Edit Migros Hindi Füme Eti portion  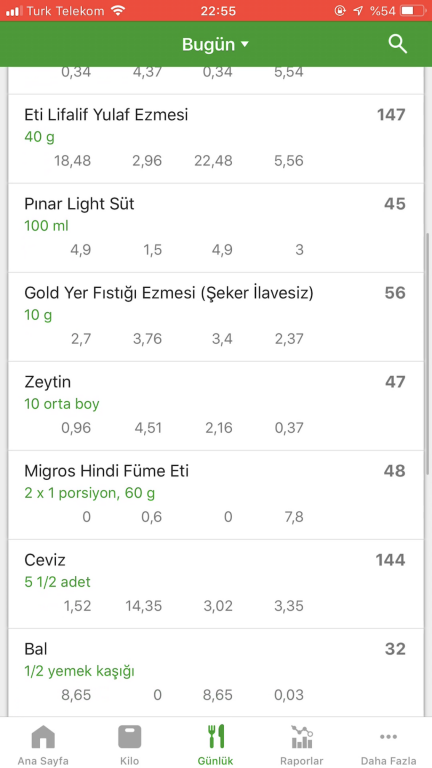90,493
